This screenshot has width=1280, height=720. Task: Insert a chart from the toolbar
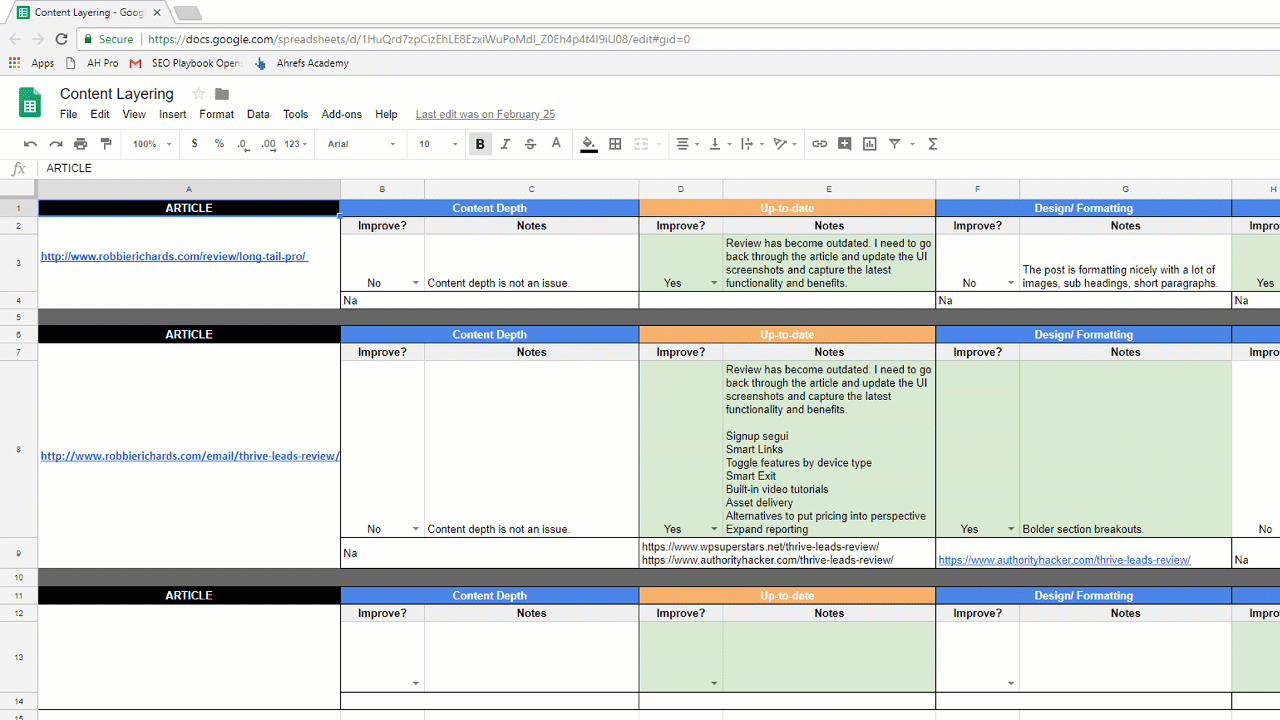[x=869, y=144]
